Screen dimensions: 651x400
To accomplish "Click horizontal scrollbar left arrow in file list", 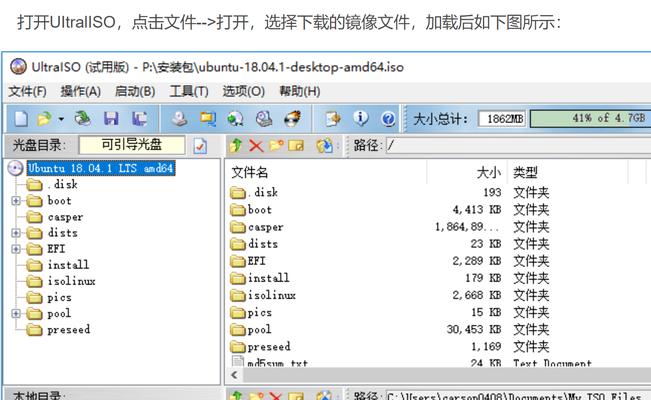I will point(235,375).
